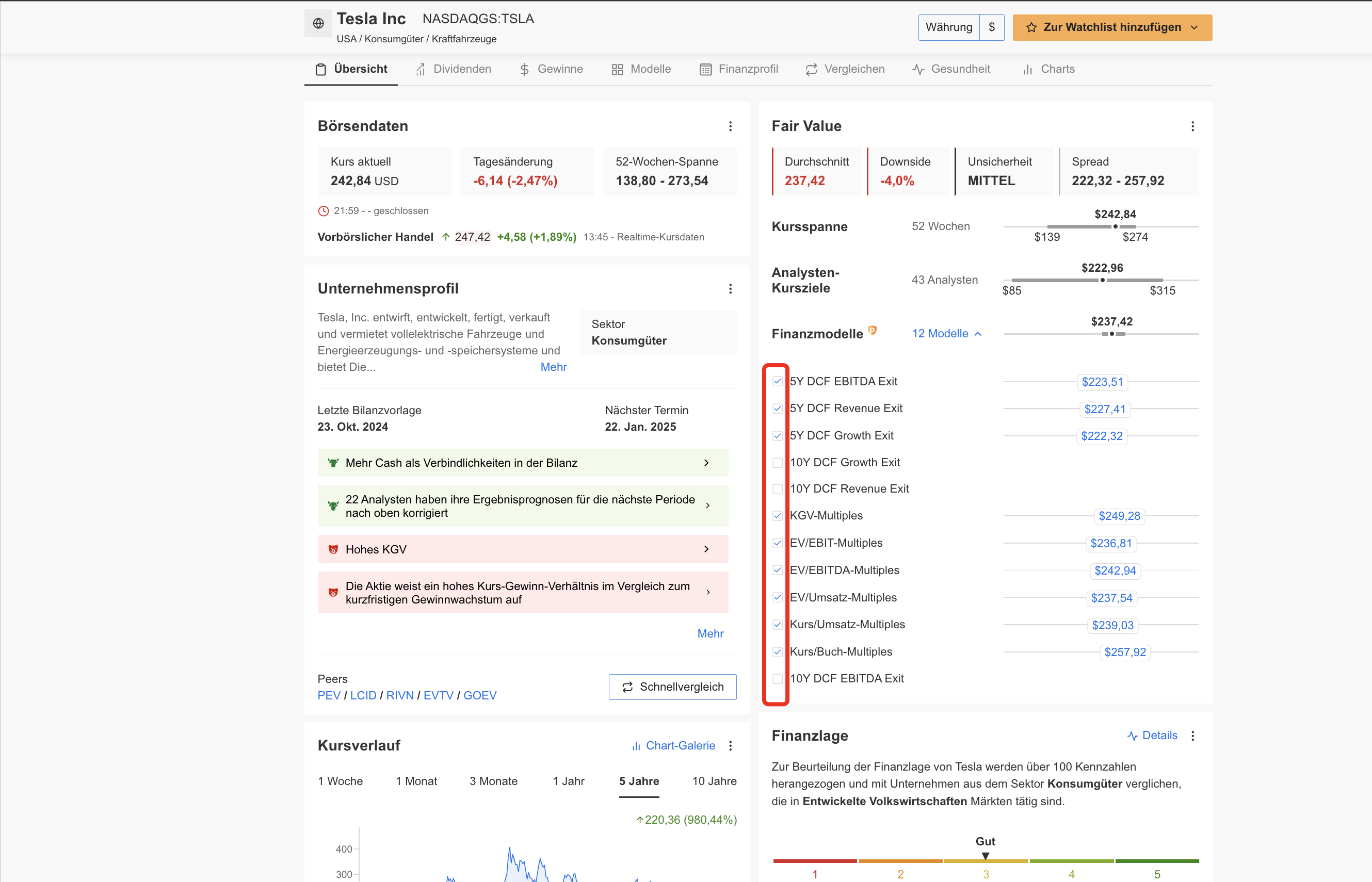The image size is (1372, 882).
Task: Click the compare arrows icon in the Vergleichen tab
Action: click(x=811, y=69)
